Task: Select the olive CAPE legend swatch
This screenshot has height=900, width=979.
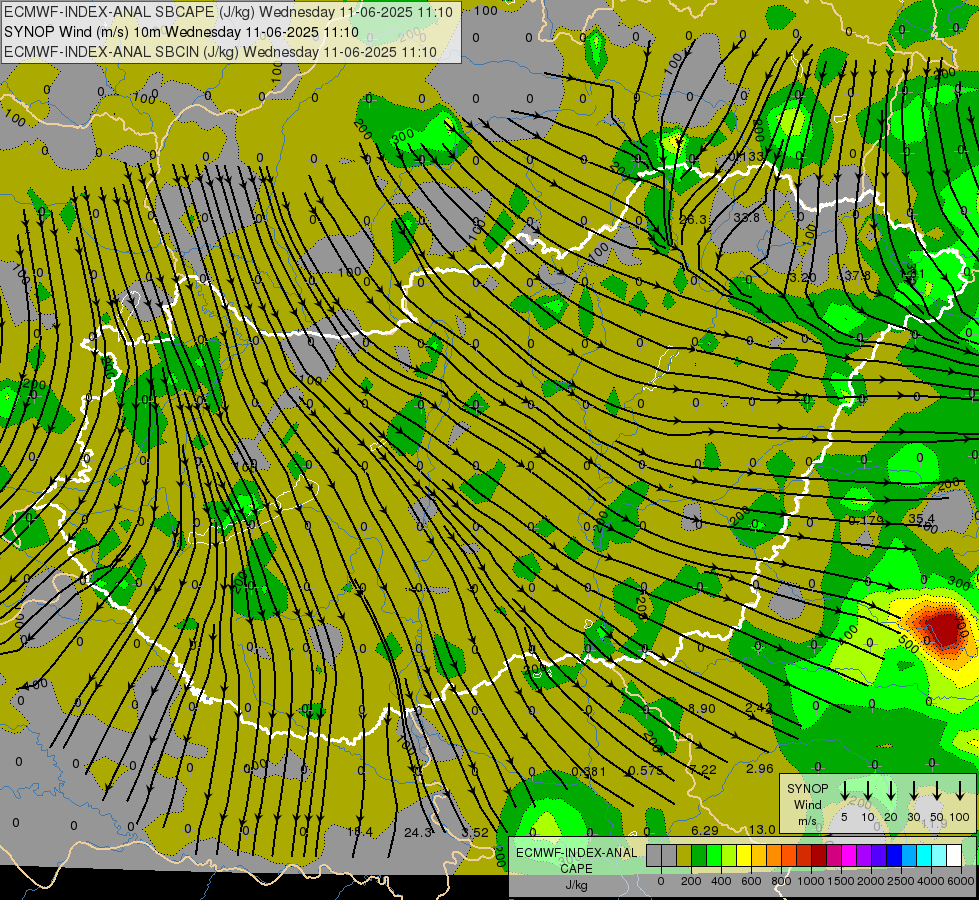Action: click(684, 856)
